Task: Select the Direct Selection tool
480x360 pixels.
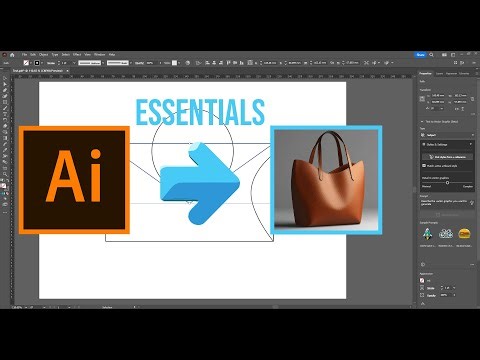Action: tap(5, 85)
